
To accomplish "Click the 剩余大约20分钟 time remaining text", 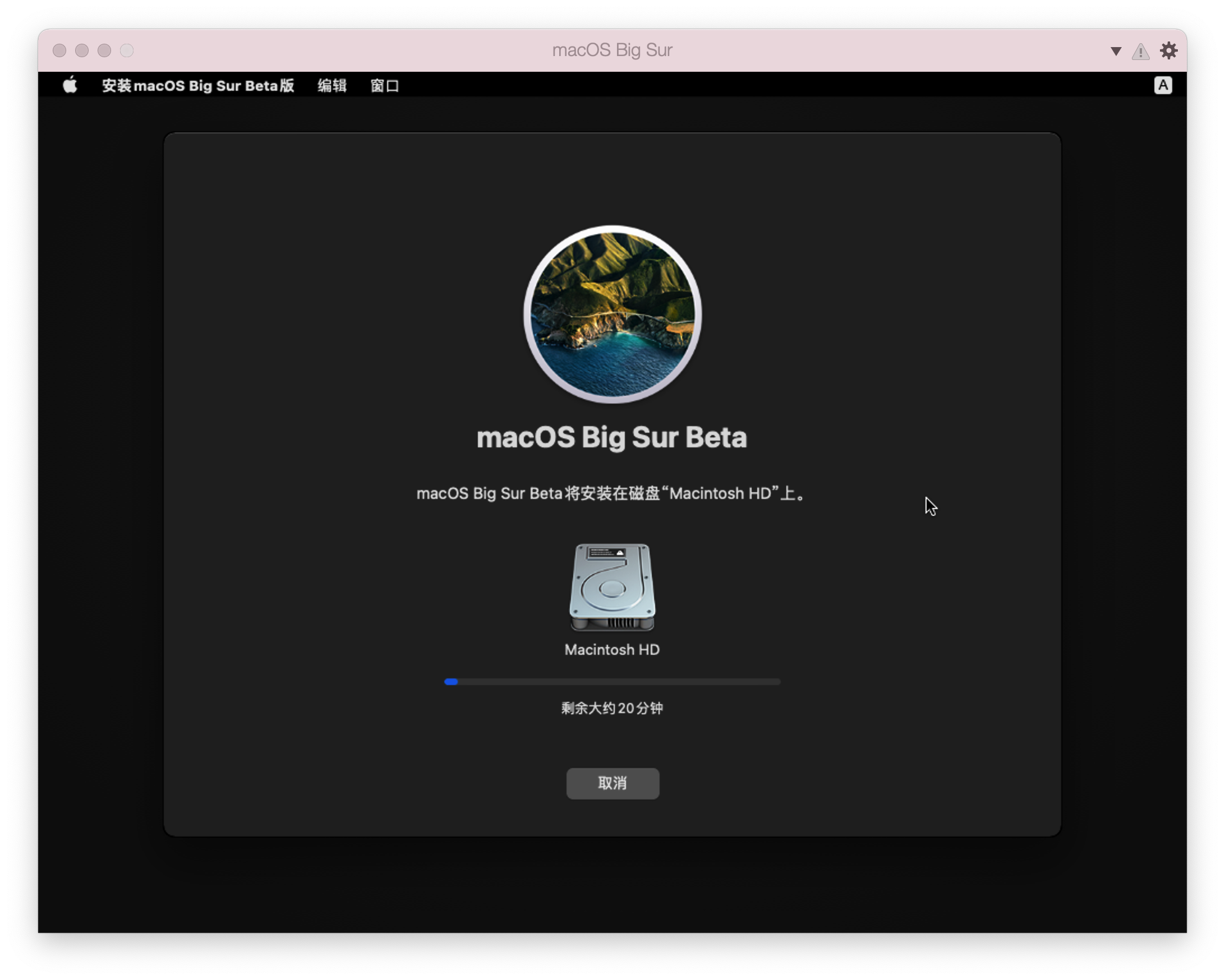I will coord(612,708).
